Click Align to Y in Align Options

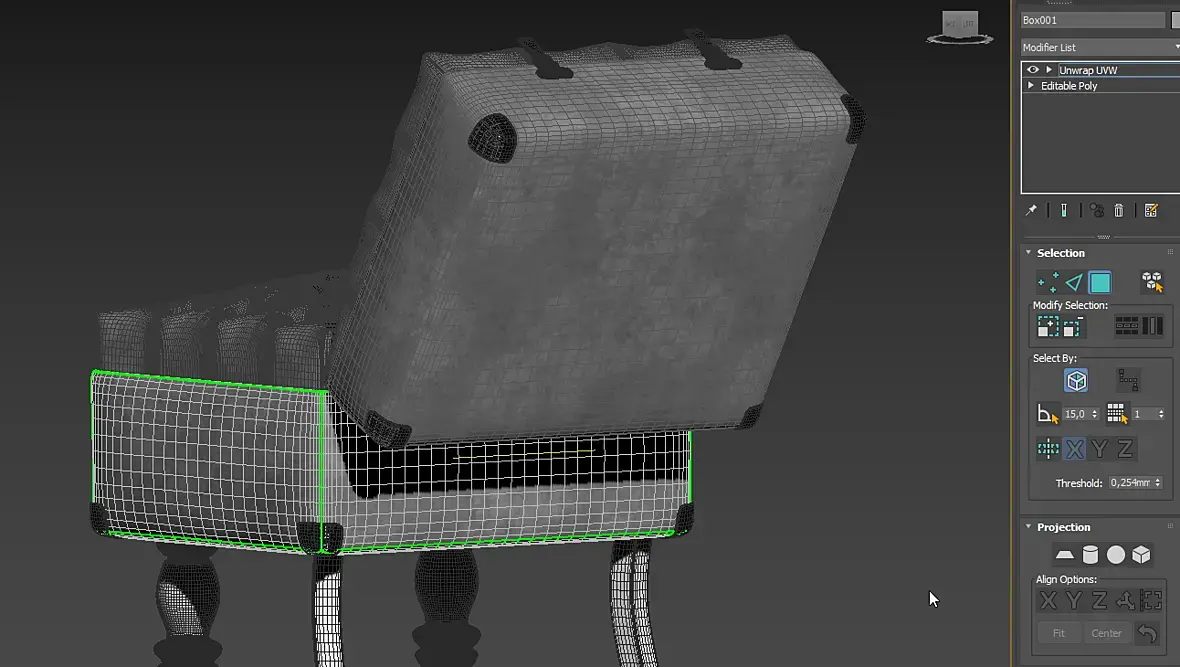point(1074,600)
